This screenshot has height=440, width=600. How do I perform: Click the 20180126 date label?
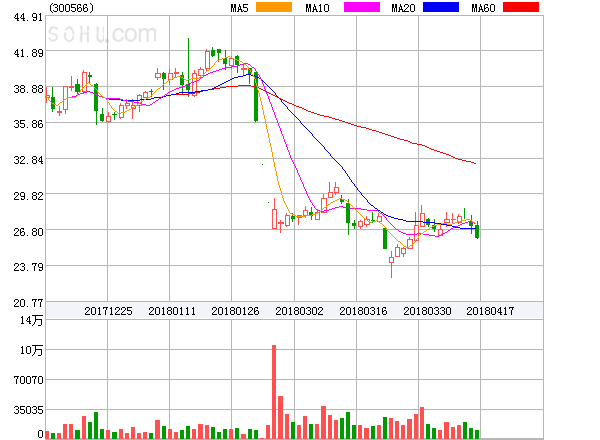click(x=235, y=311)
